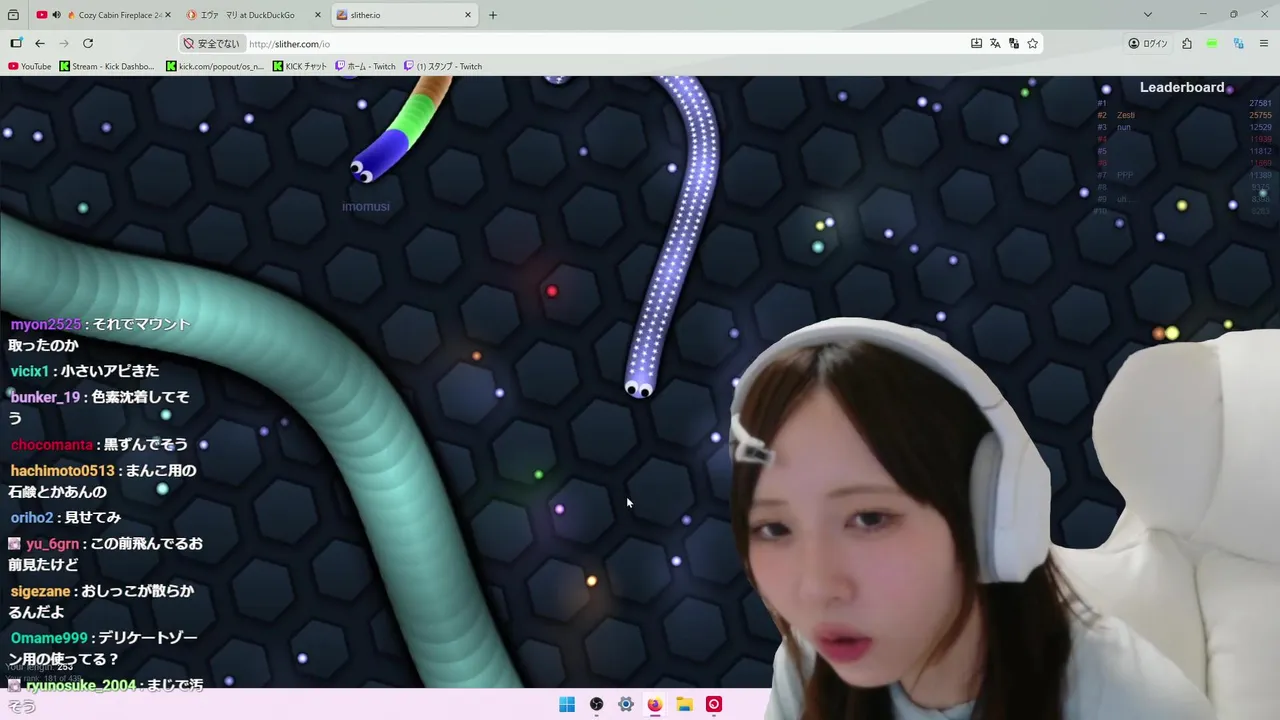Image resolution: width=1280 pixels, height=720 pixels.
Task: Open the KICK チャット bookmark
Action: pyautogui.click(x=300, y=66)
